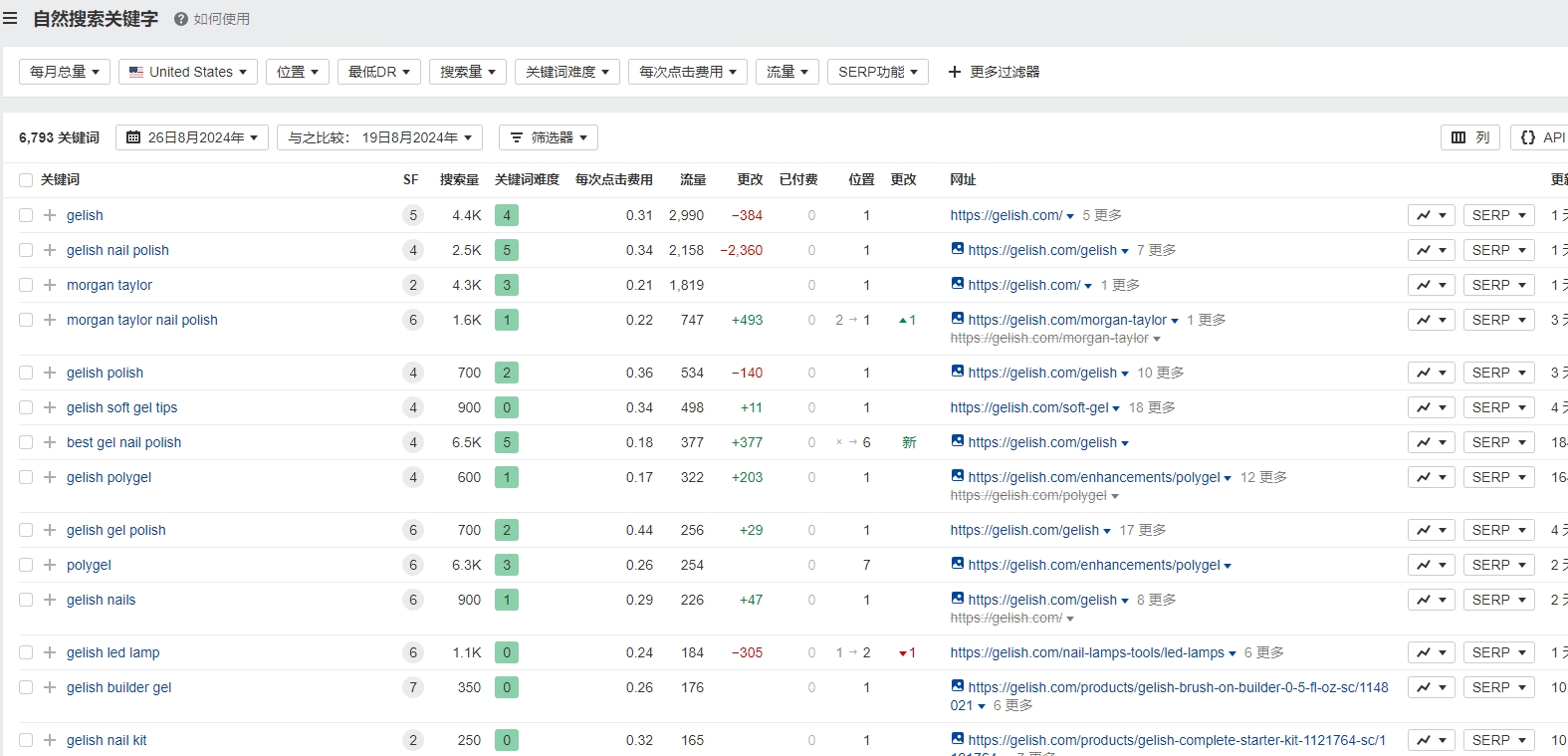Click calendar icon in date selector
1568x756 pixels.
coord(133,137)
